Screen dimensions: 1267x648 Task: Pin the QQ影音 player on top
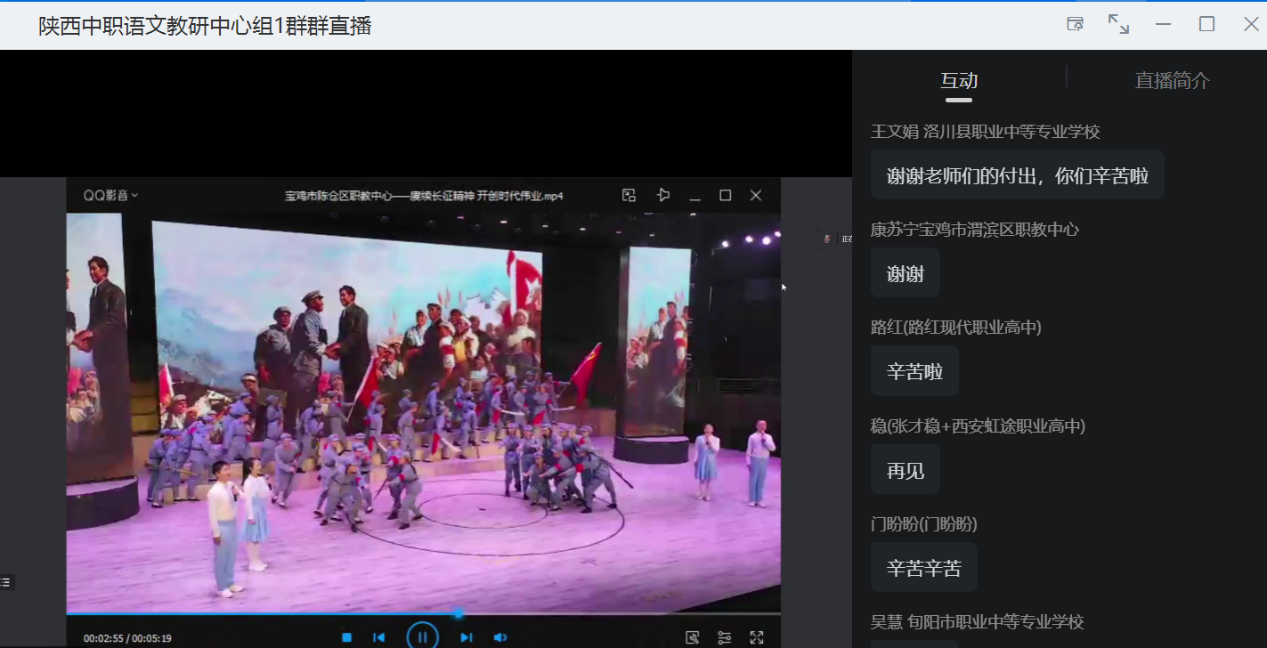(662, 195)
